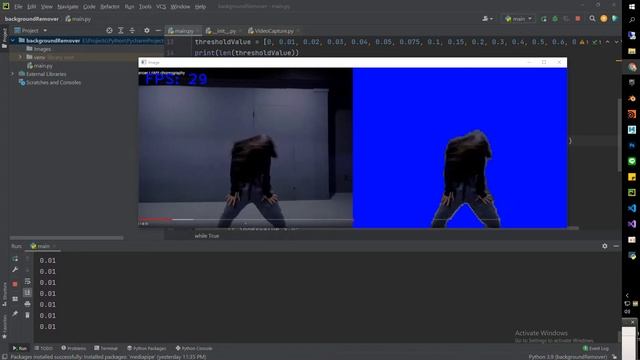
Task: Open the Refactor menu
Action: coord(110,7)
